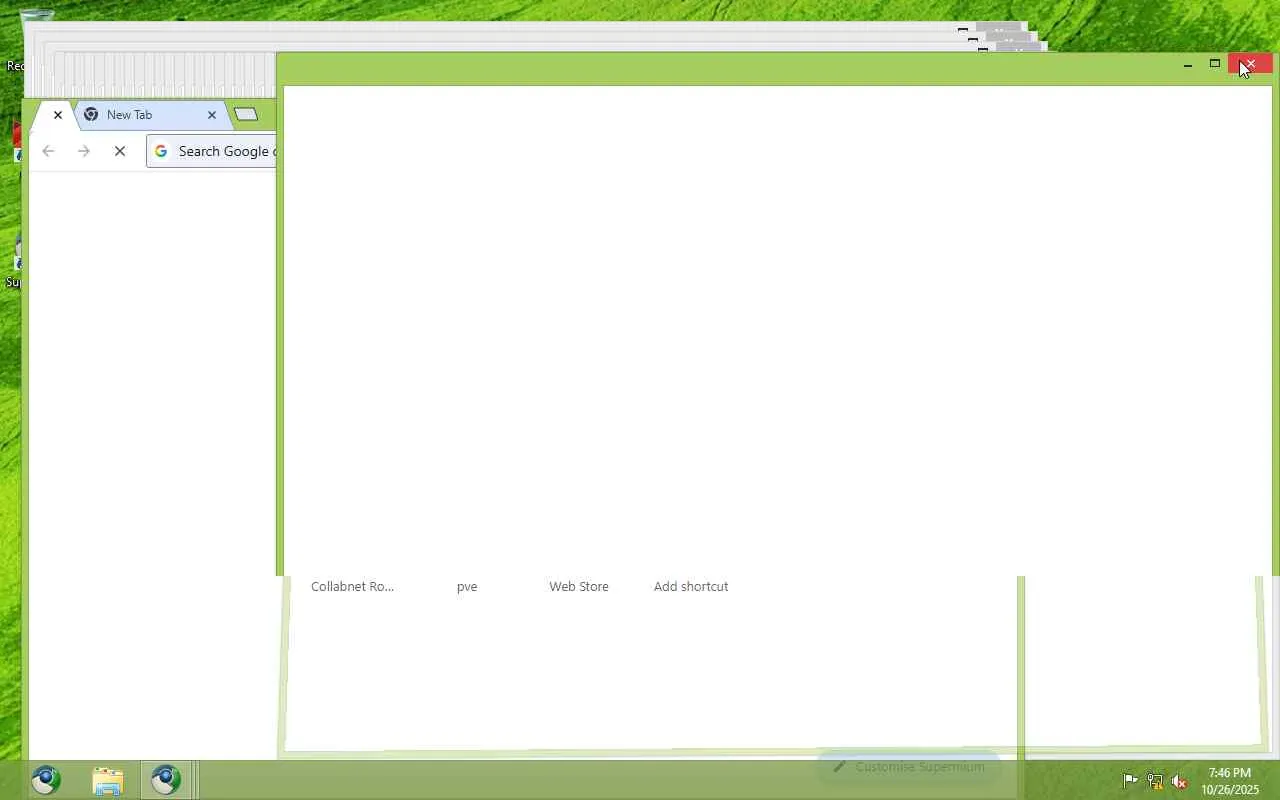
Task: Open the pve shortcut
Action: 467,587
